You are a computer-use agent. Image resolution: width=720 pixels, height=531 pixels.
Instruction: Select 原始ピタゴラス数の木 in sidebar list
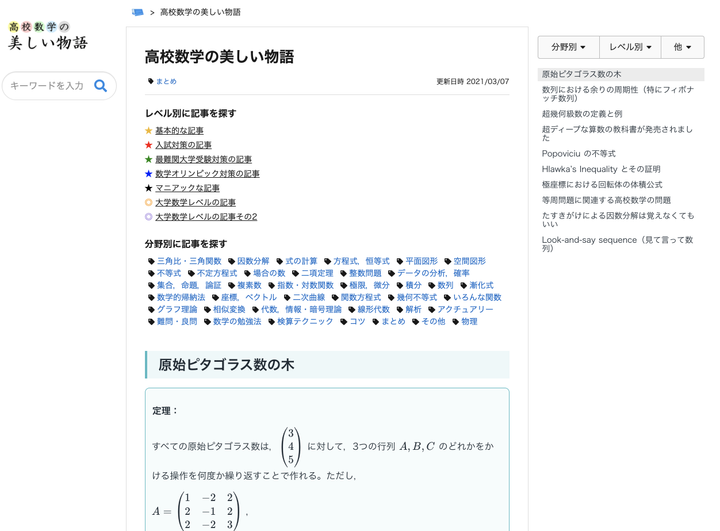(x=621, y=74)
